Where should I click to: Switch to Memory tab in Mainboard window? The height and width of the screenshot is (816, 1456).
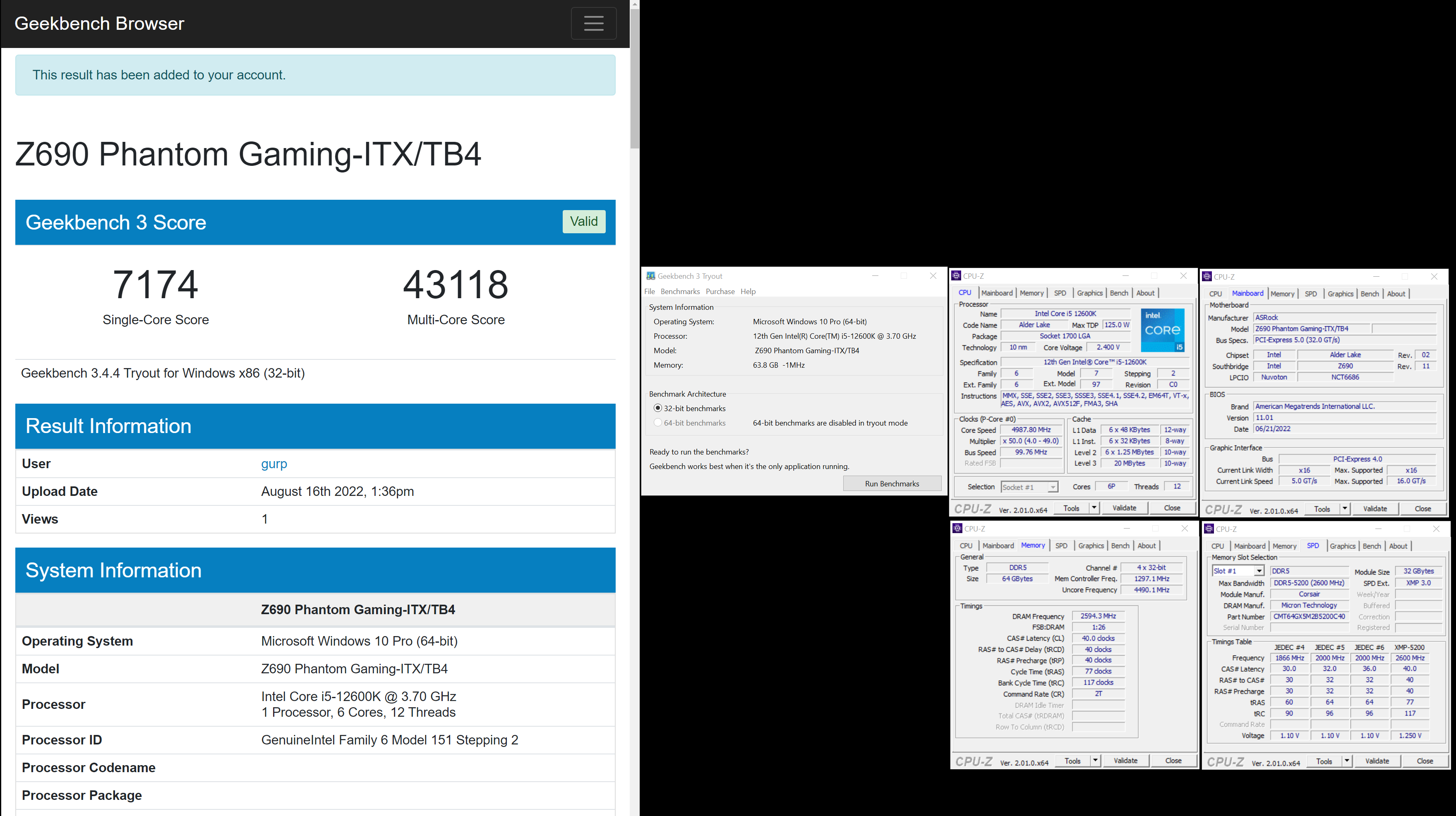coord(1282,294)
